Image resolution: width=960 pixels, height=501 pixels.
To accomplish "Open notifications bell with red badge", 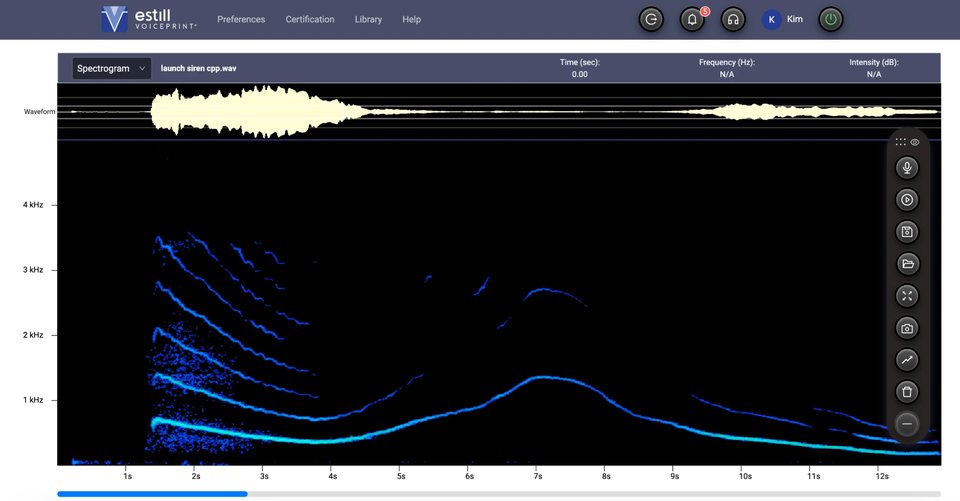I will 692,20.
